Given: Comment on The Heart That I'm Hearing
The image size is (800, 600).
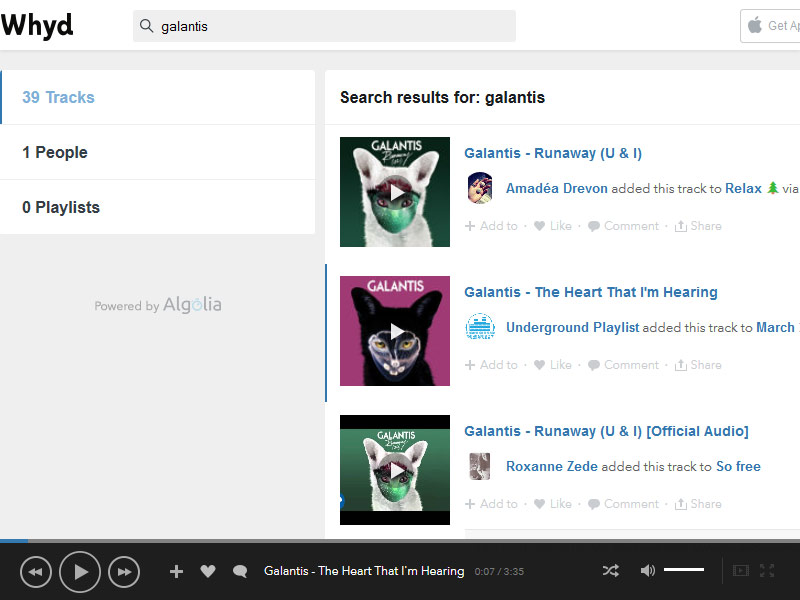Looking at the screenshot, I should click(623, 364).
